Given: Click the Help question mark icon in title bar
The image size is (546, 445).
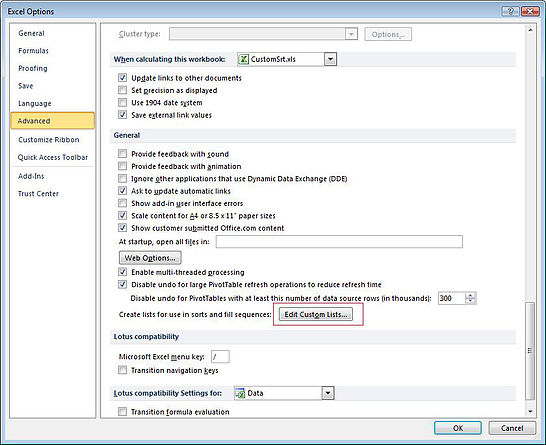Looking at the screenshot, I should [510, 11].
